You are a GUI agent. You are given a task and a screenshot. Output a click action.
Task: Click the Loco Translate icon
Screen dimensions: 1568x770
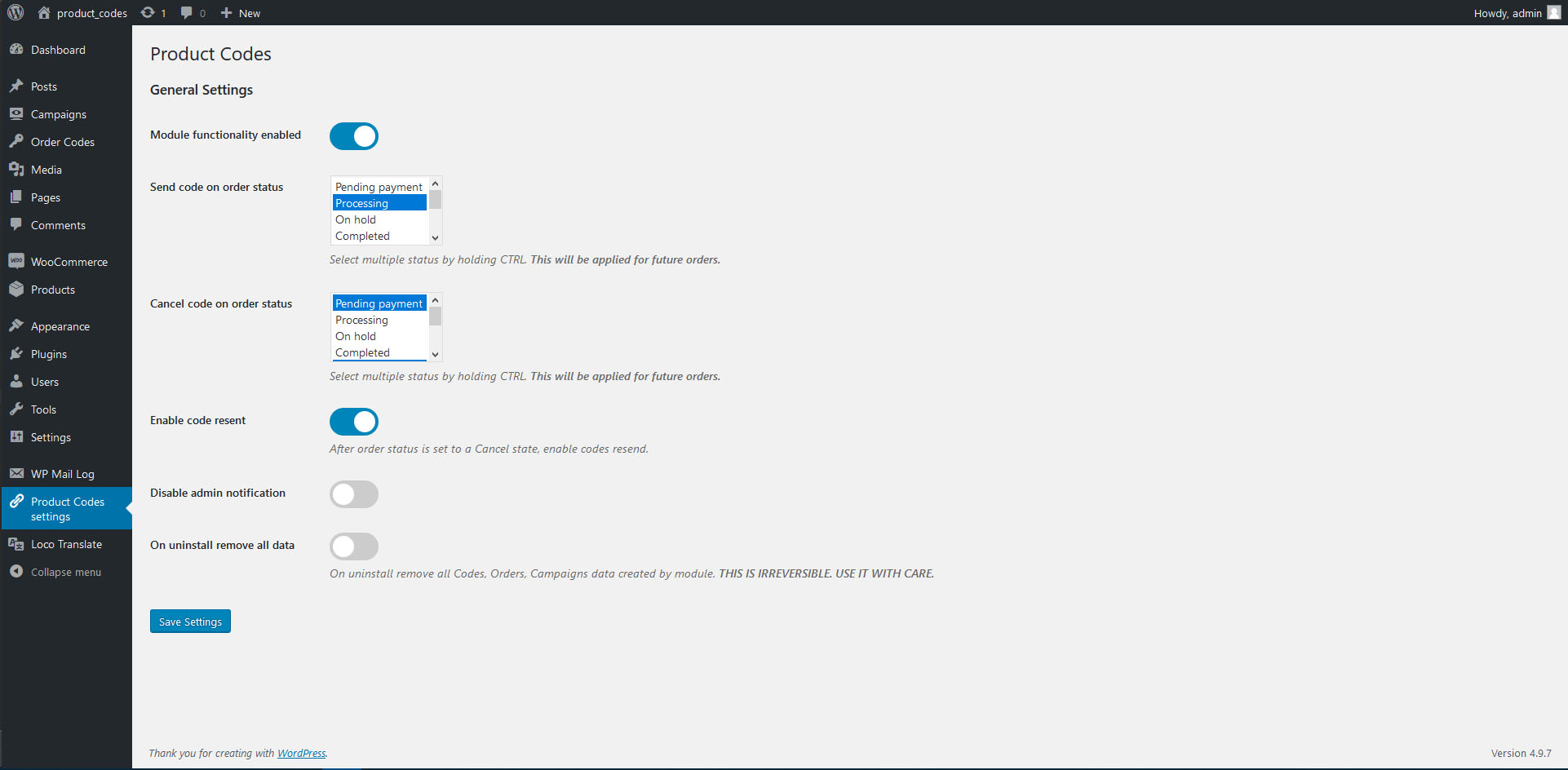(x=16, y=543)
